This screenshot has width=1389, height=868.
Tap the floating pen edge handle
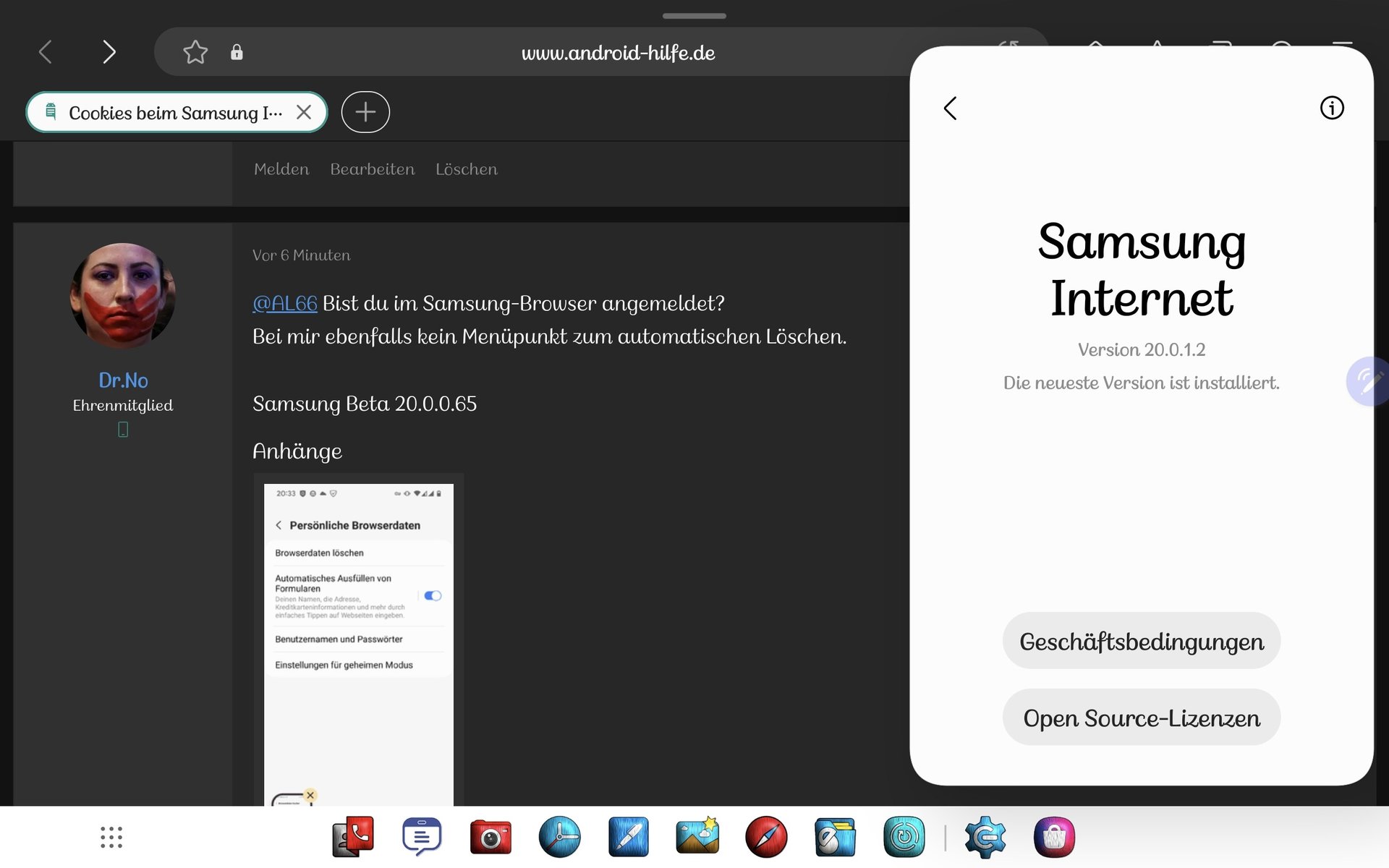coord(1368,381)
